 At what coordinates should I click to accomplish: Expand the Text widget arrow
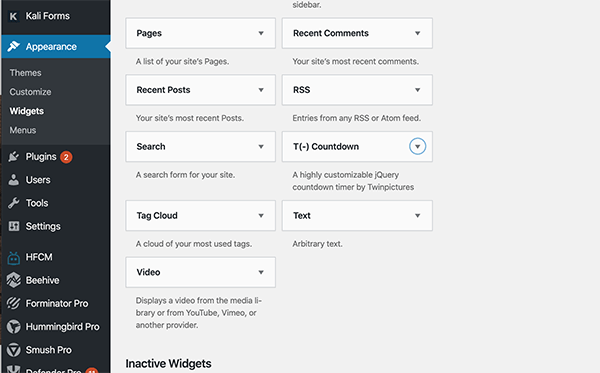417,215
